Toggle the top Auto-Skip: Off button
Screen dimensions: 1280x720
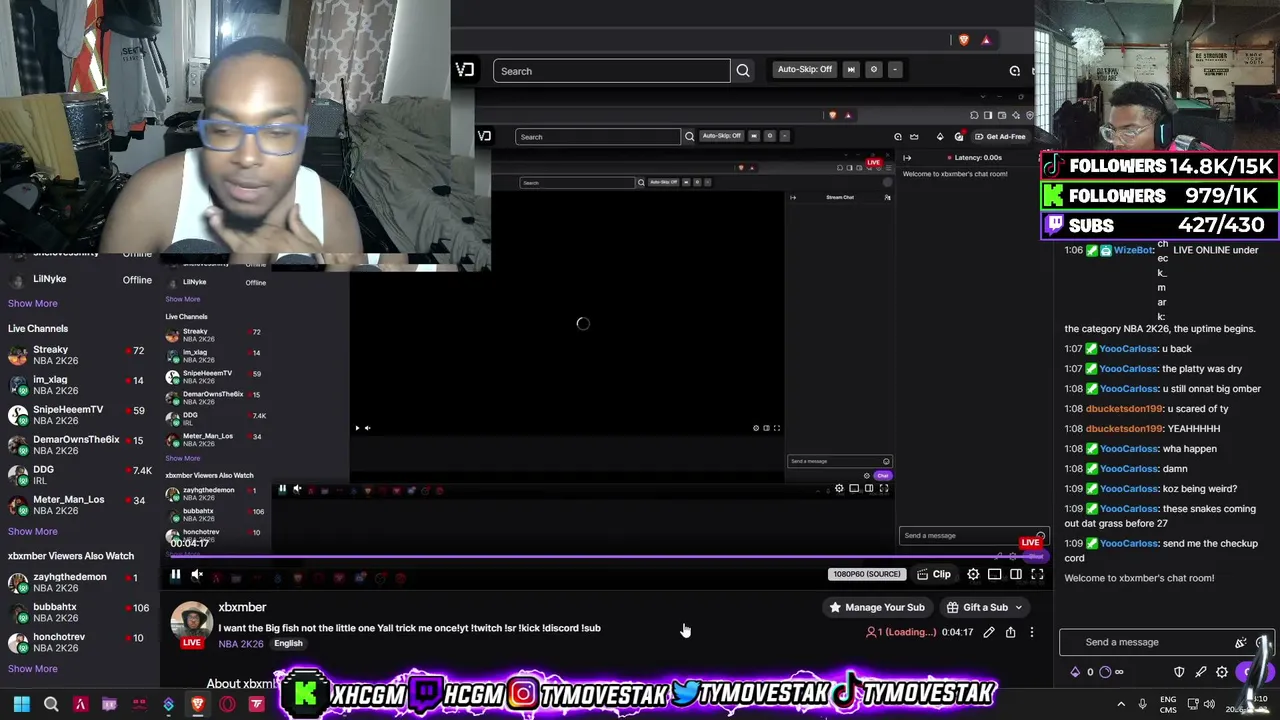[805, 70]
